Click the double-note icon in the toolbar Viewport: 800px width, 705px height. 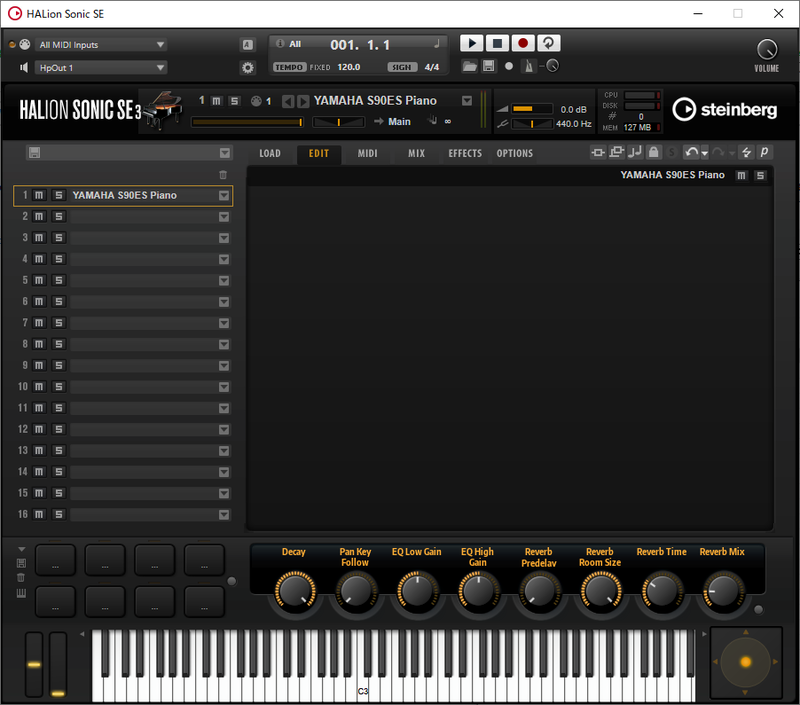pyautogui.click(x=635, y=152)
